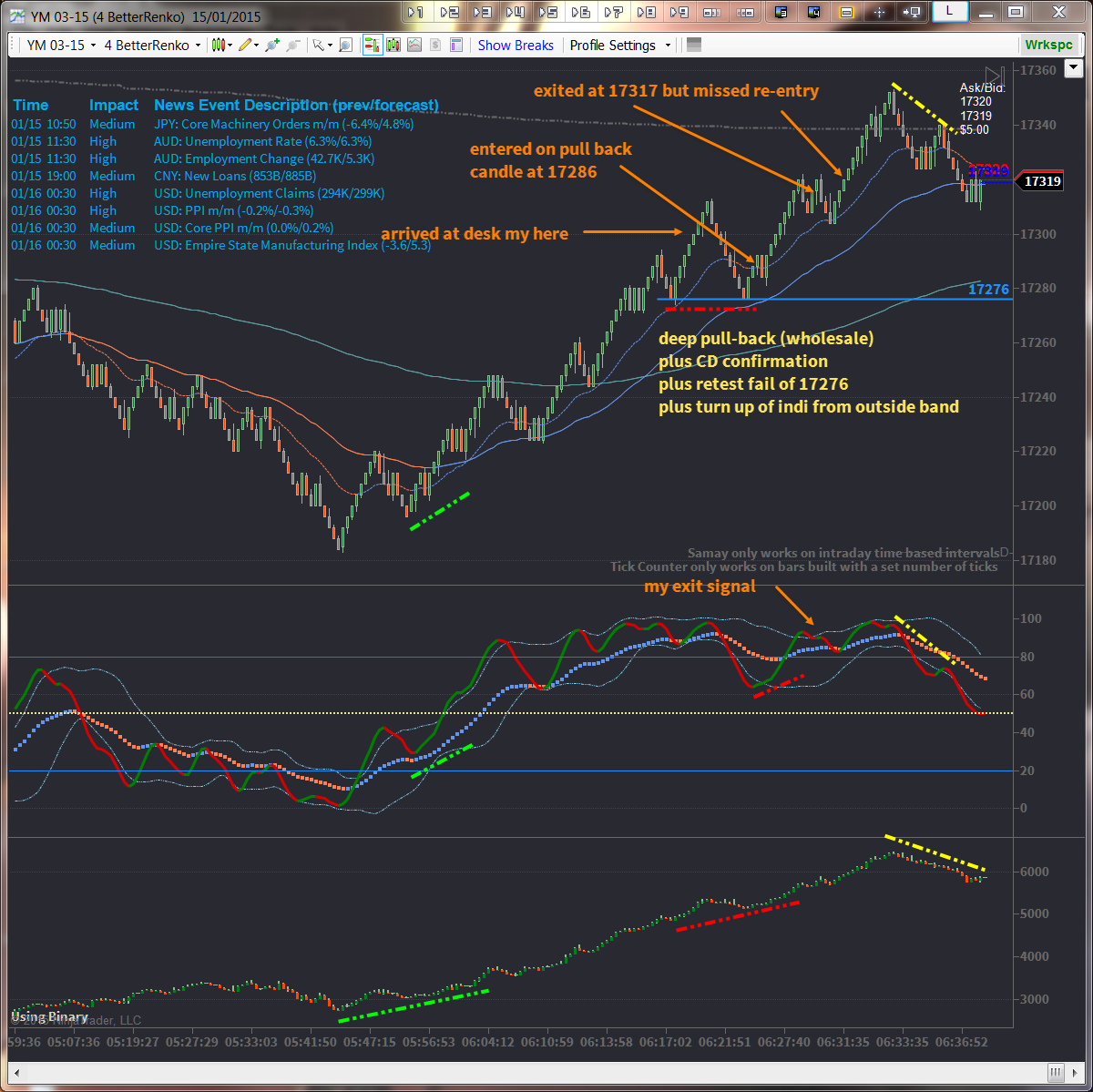Click the 'arrived at desk my here' annotation text

[475, 233]
